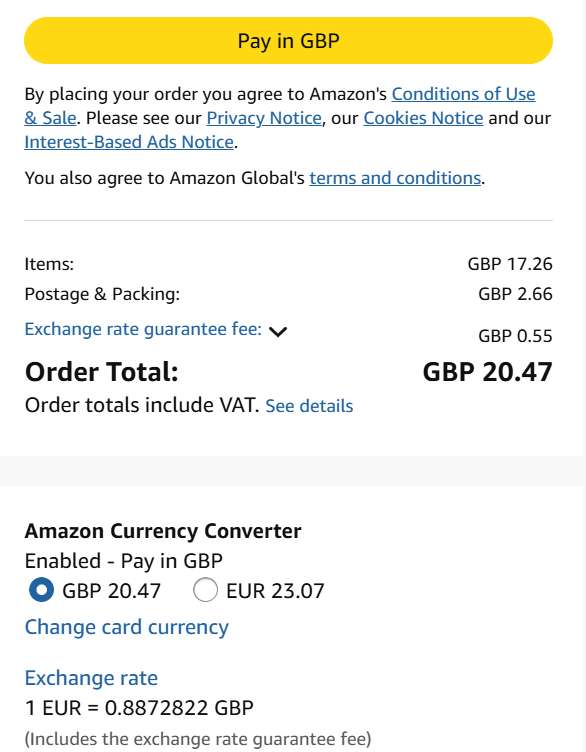
Task: Open the Privacy Notice link
Action: pyautogui.click(x=264, y=118)
